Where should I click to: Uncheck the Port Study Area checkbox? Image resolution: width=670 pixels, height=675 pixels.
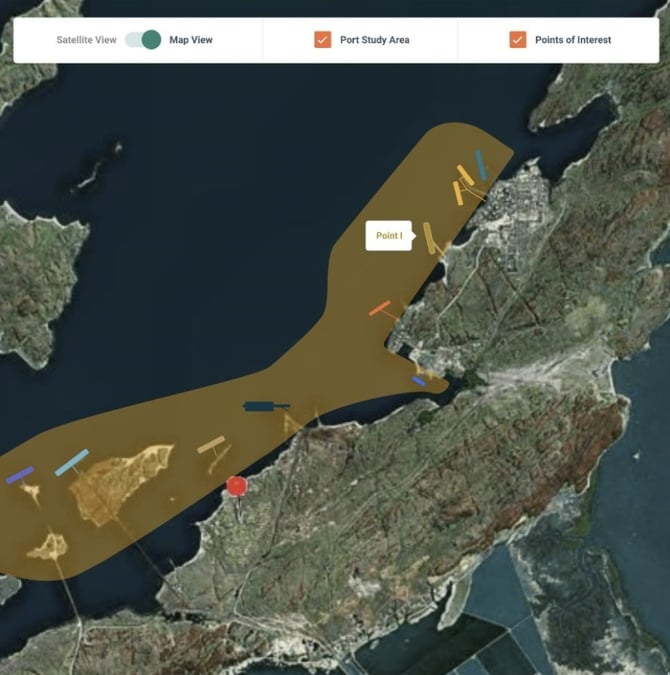322,40
